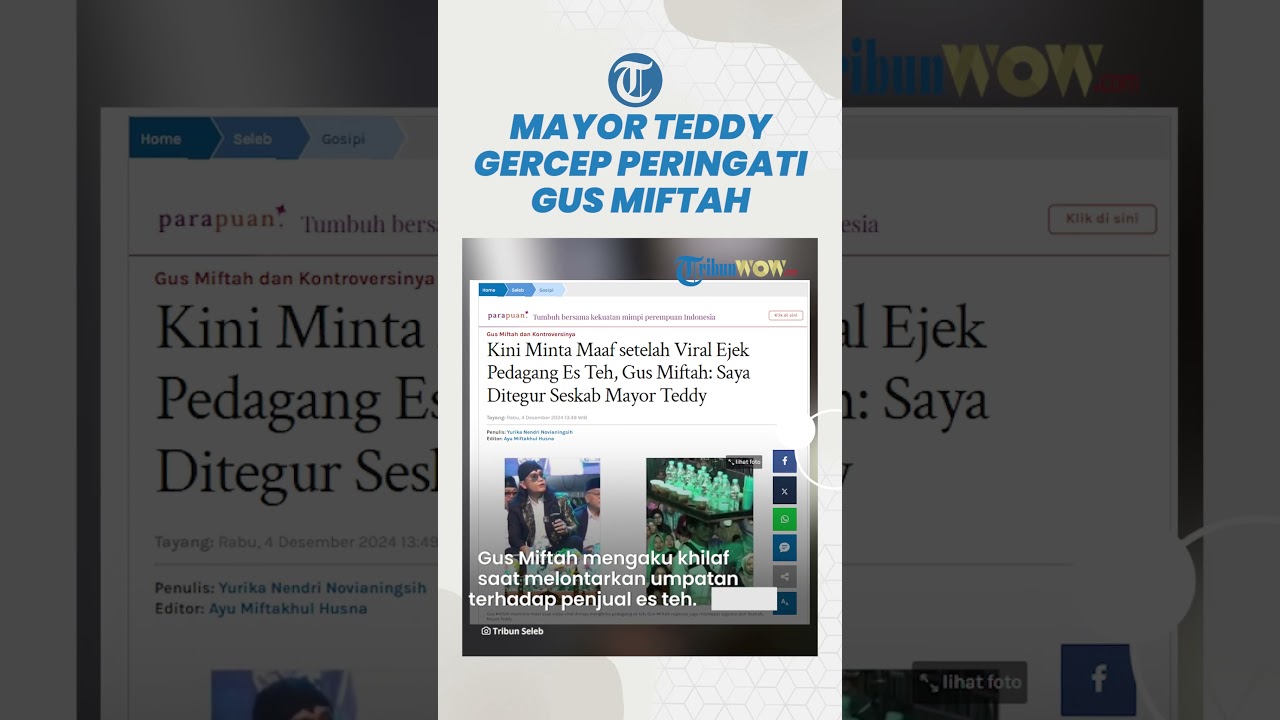Click the 'Gus Miftah mengaku khilaf' subtitle caption
The width and height of the screenshot is (1280, 720).
604,578
